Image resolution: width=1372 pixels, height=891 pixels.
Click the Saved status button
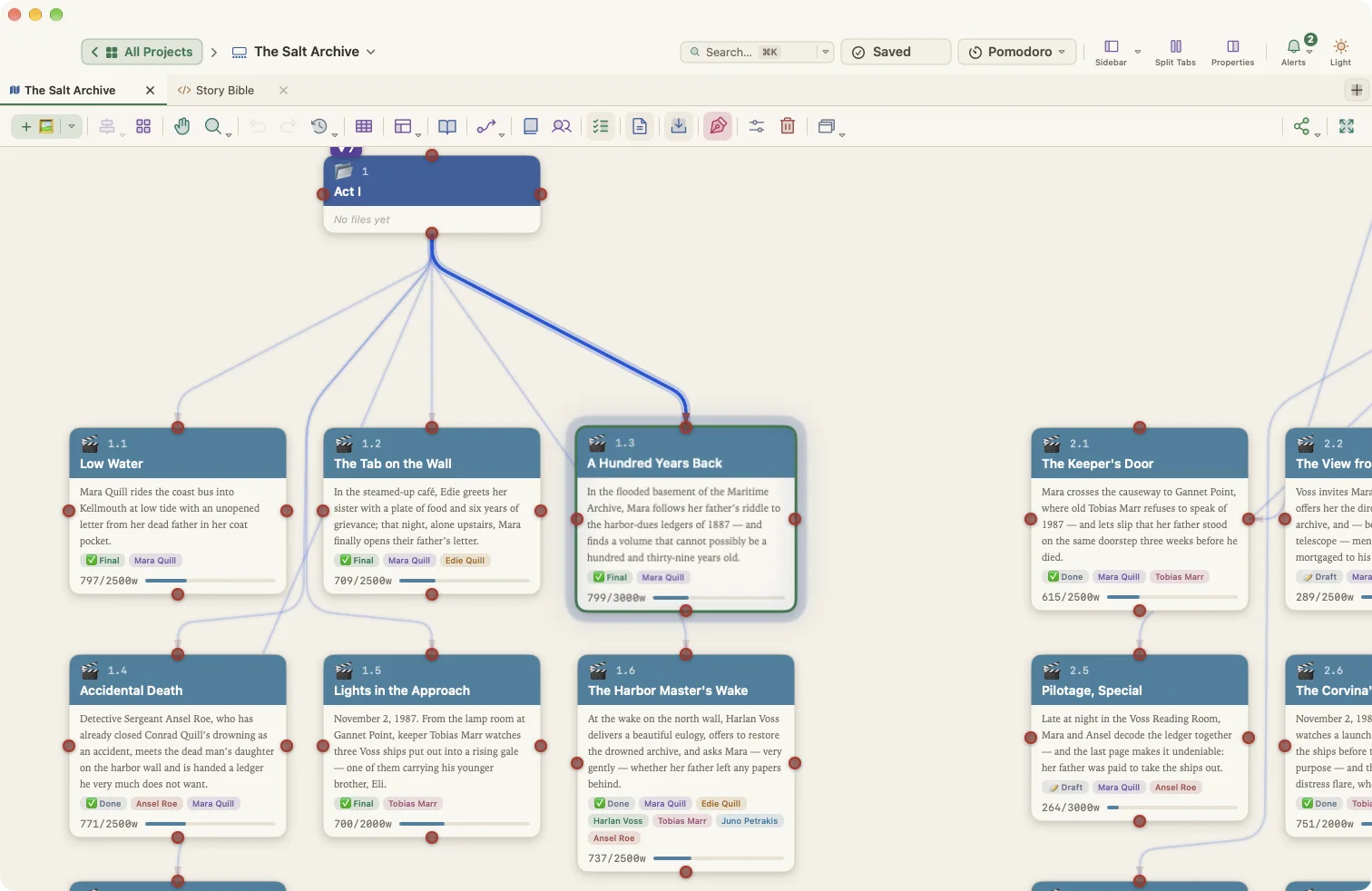coord(896,52)
